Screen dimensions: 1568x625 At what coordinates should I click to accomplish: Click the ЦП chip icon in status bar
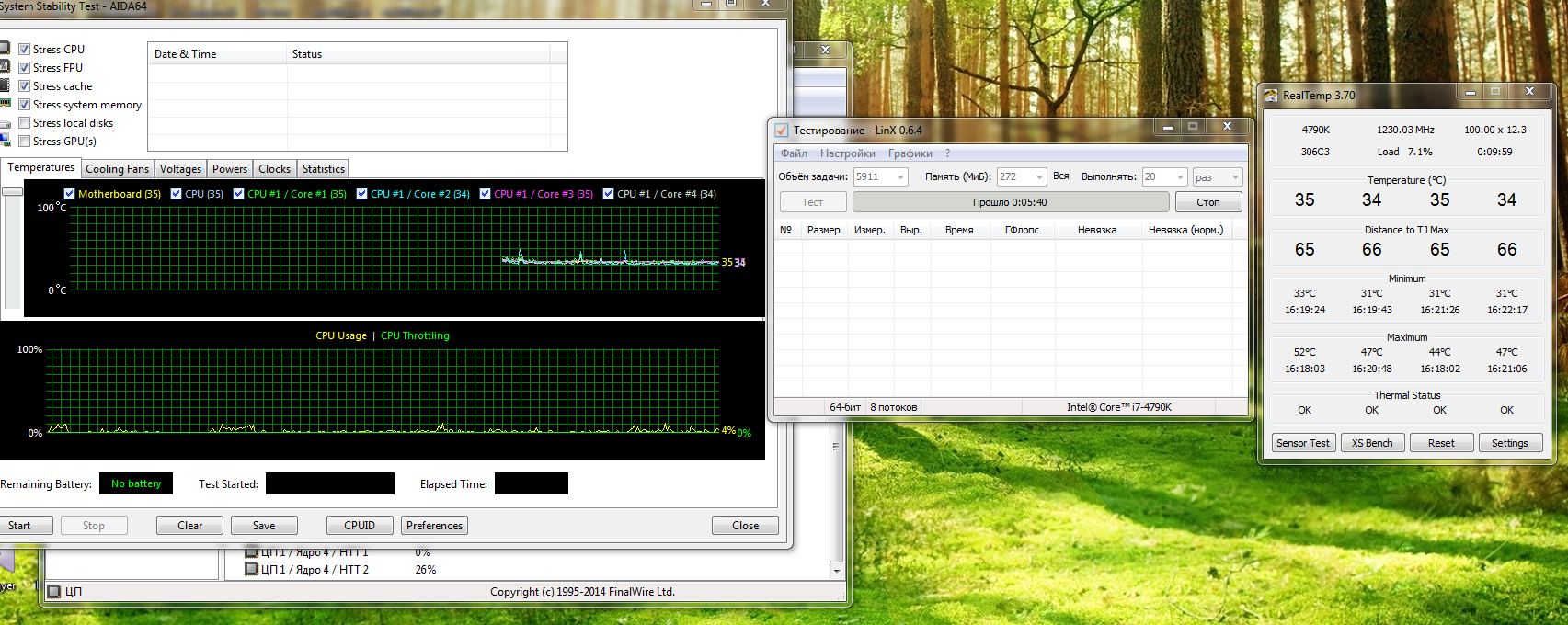tap(54, 591)
